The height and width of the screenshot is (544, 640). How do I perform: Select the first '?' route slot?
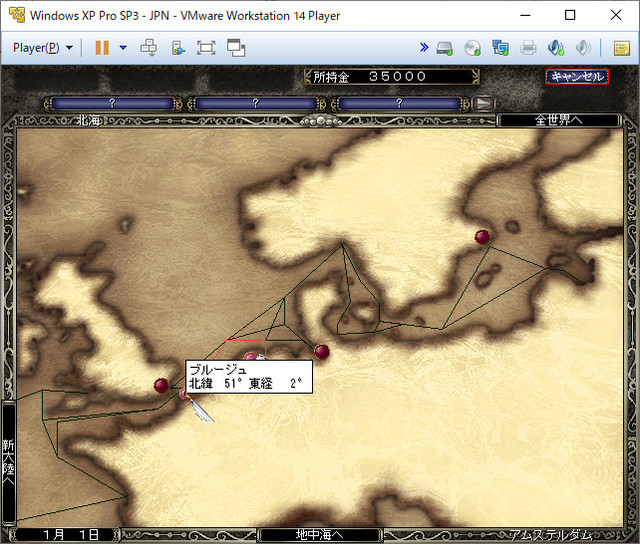(x=113, y=104)
